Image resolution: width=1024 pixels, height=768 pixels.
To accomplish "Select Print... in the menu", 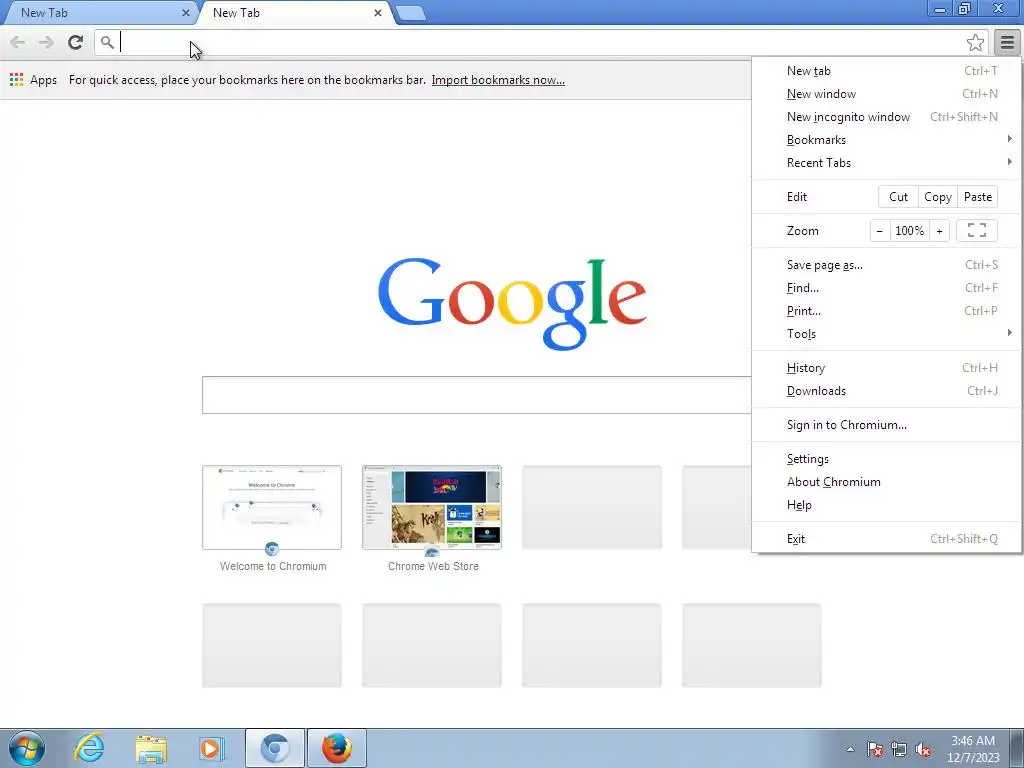I will [x=887, y=311].
